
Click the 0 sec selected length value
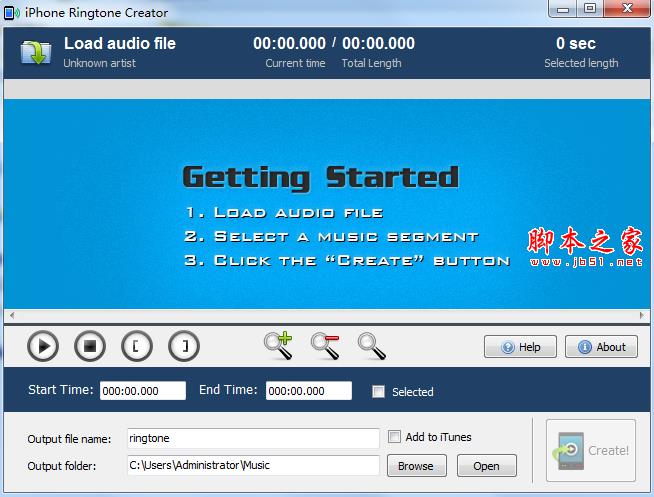(x=576, y=43)
